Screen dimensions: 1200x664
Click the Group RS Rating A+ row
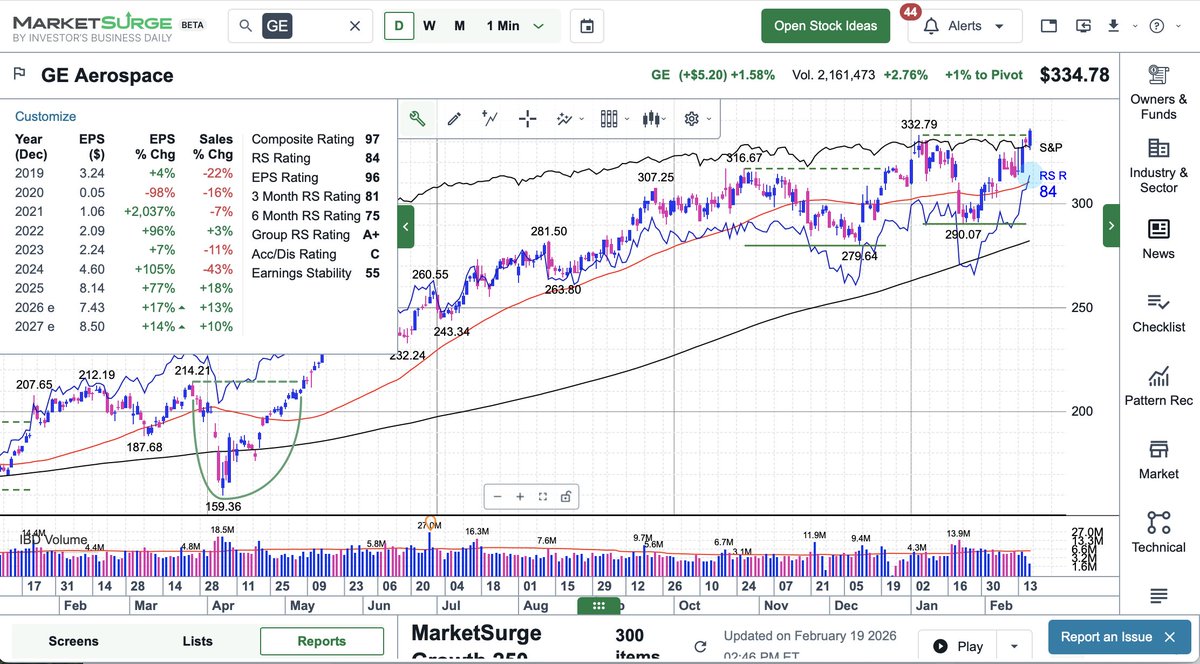[x=315, y=235]
